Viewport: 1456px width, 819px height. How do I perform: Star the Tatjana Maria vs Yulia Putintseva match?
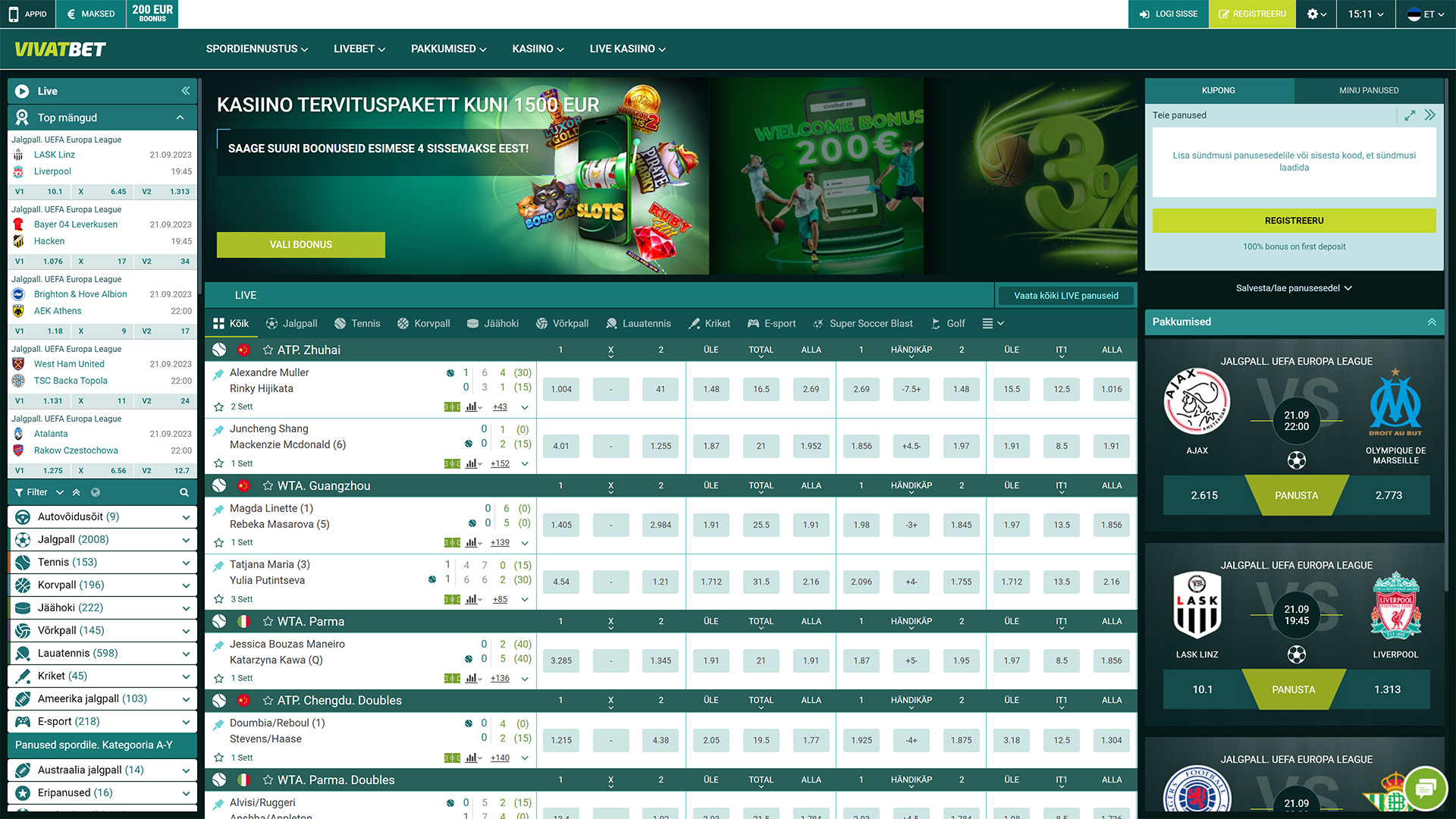point(219,599)
